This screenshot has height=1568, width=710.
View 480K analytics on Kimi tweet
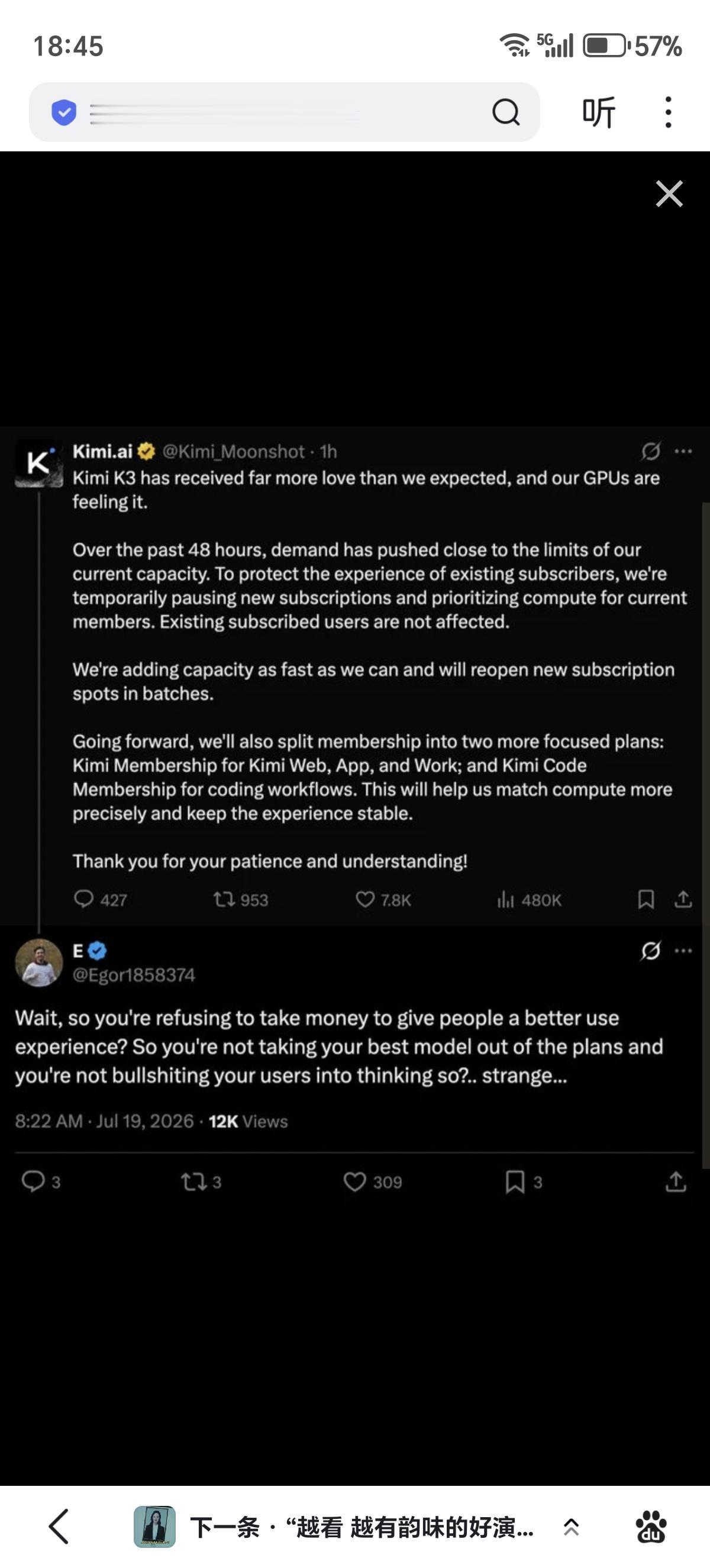click(528, 900)
